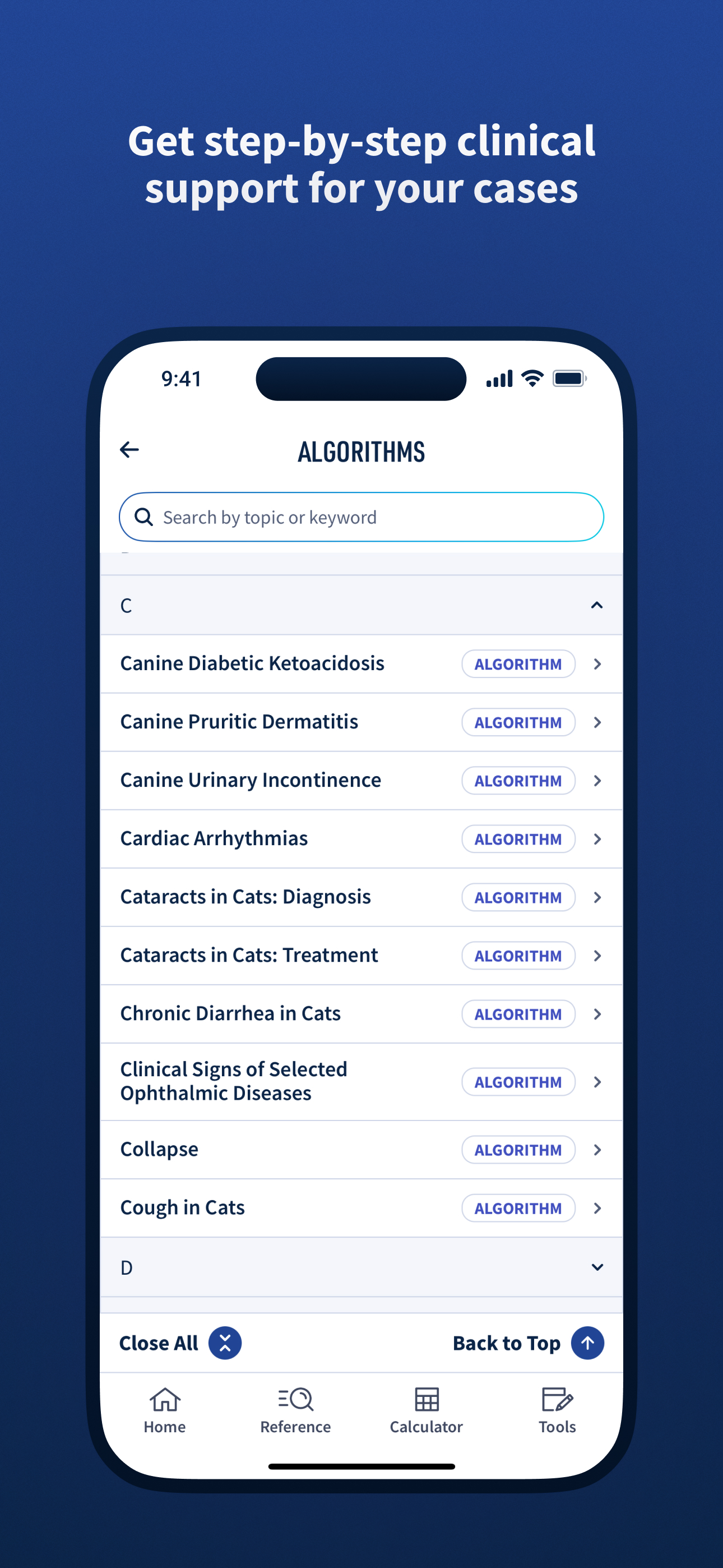Select the Reference tab label
Image resolution: width=723 pixels, height=1568 pixels.
click(296, 1427)
